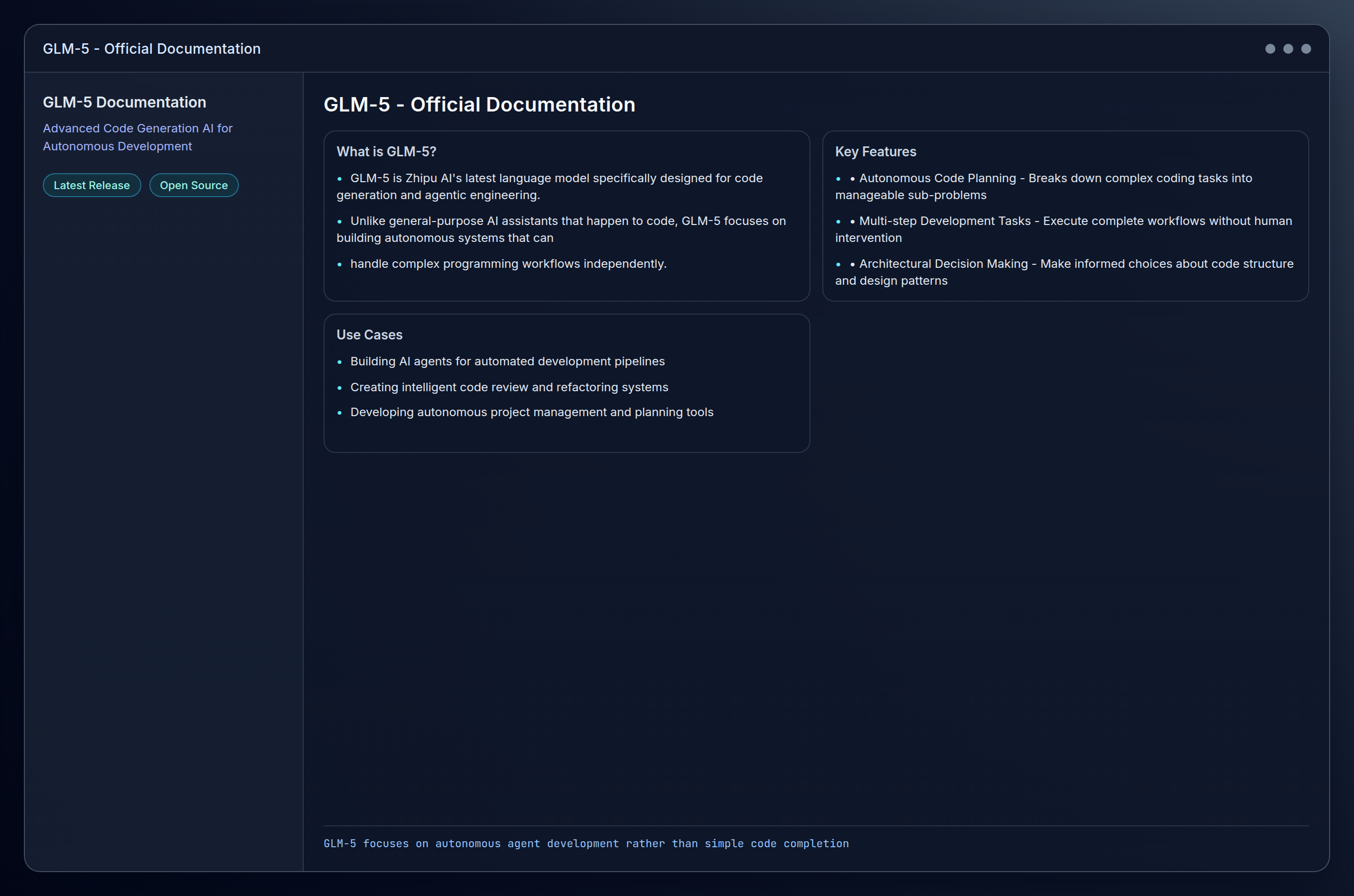Click the intelligent code review bullet
This screenshot has height=896, width=1354.
point(509,387)
